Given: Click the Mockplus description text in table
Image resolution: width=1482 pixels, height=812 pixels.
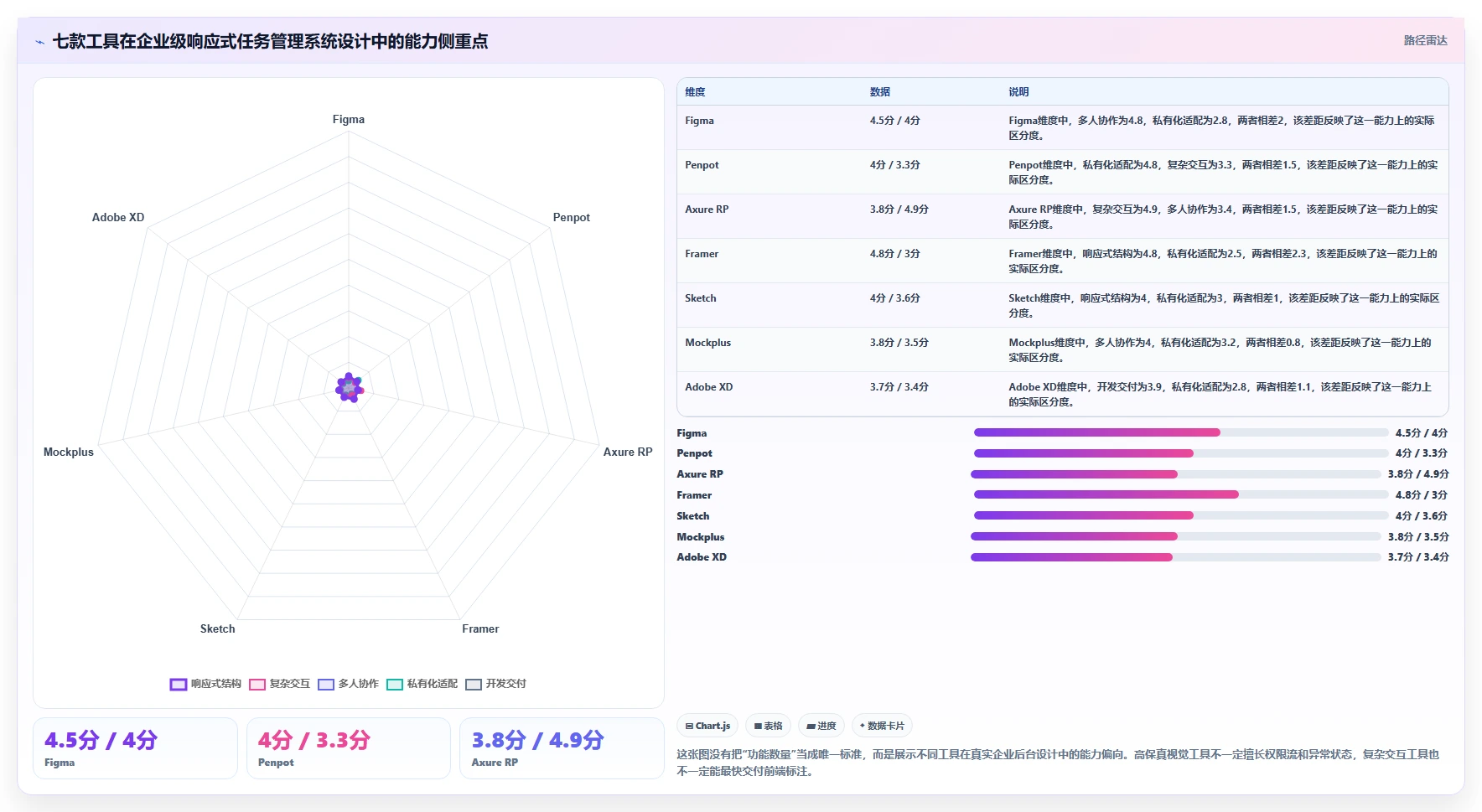Looking at the screenshot, I should [1220, 350].
